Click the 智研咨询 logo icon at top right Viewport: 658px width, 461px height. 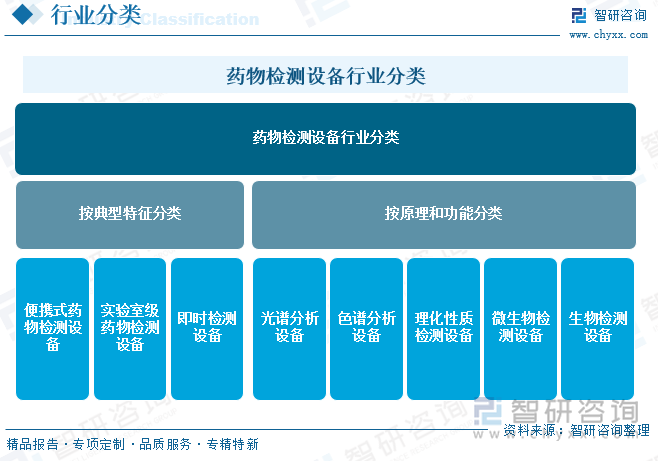(x=579, y=16)
